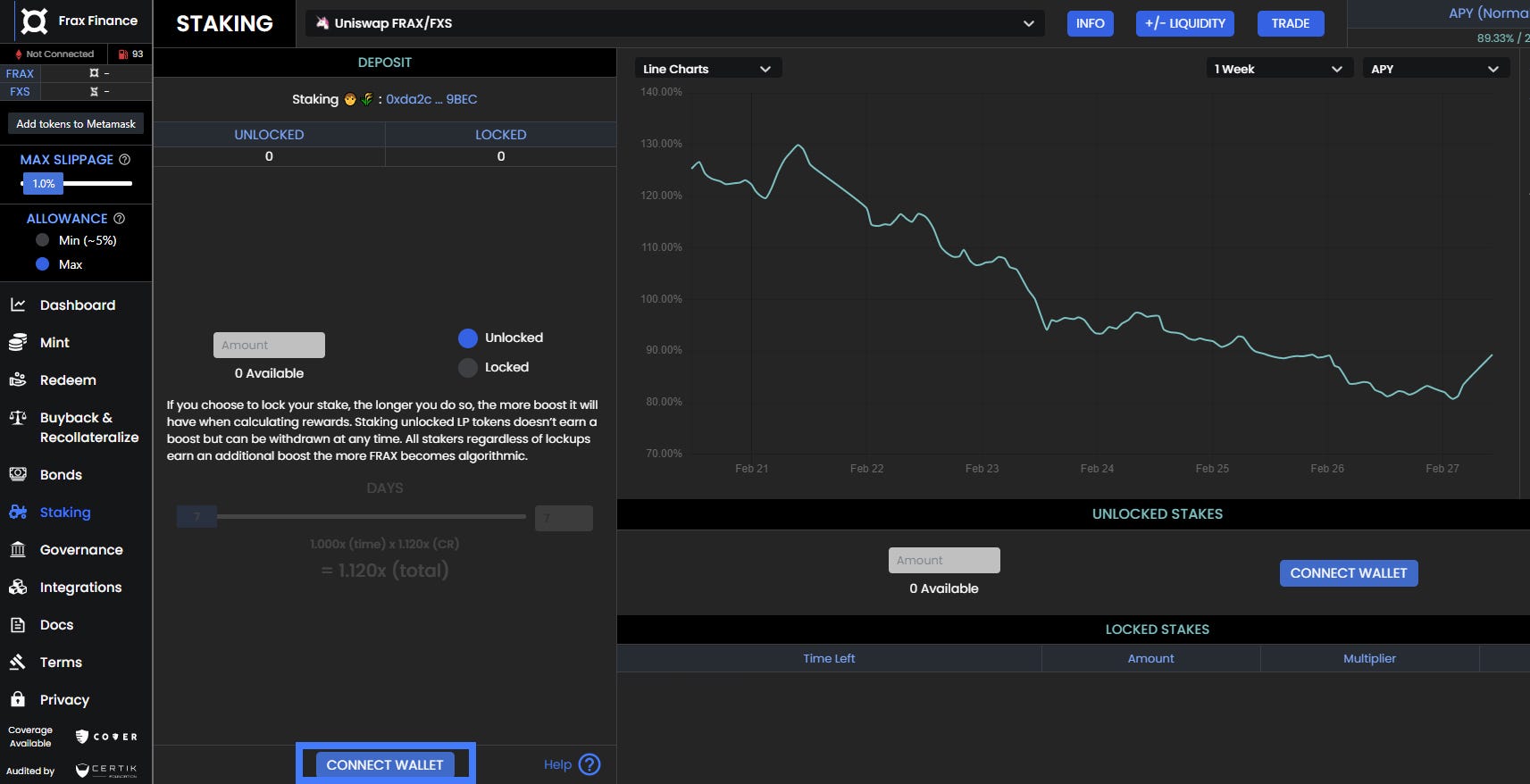Expand the Uniswap FRAX/FXS pool dropdown
The height and width of the screenshot is (784, 1530).
pos(675,23)
